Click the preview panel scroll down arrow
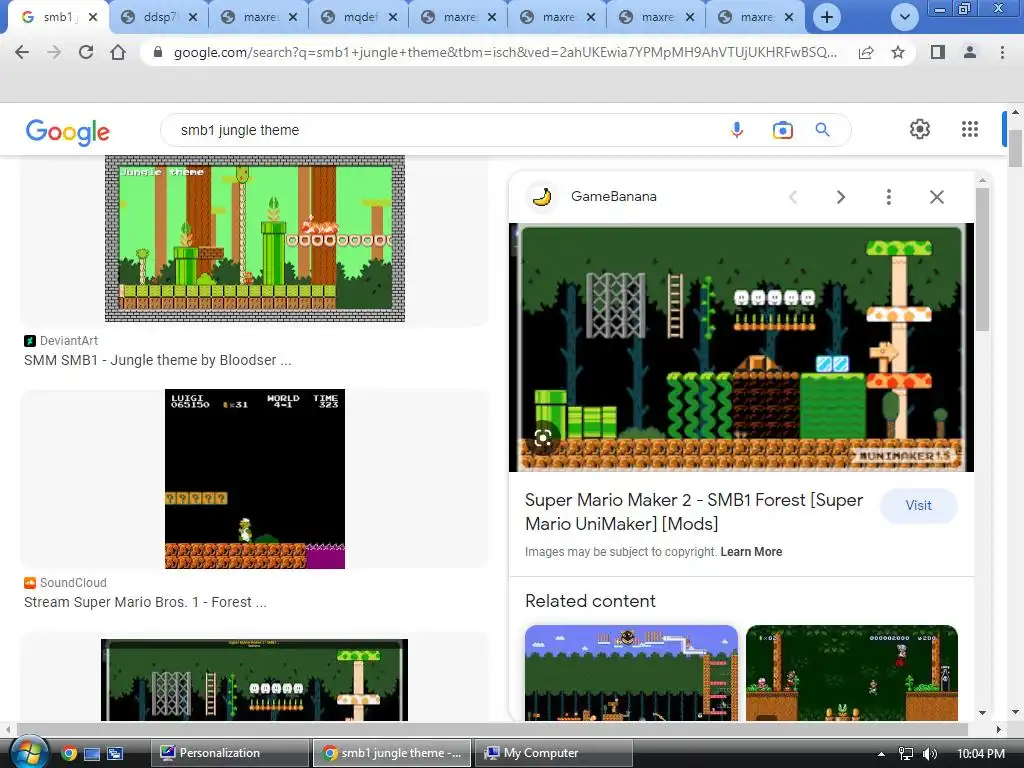This screenshot has height=768, width=1024. [x=982, y=712]
